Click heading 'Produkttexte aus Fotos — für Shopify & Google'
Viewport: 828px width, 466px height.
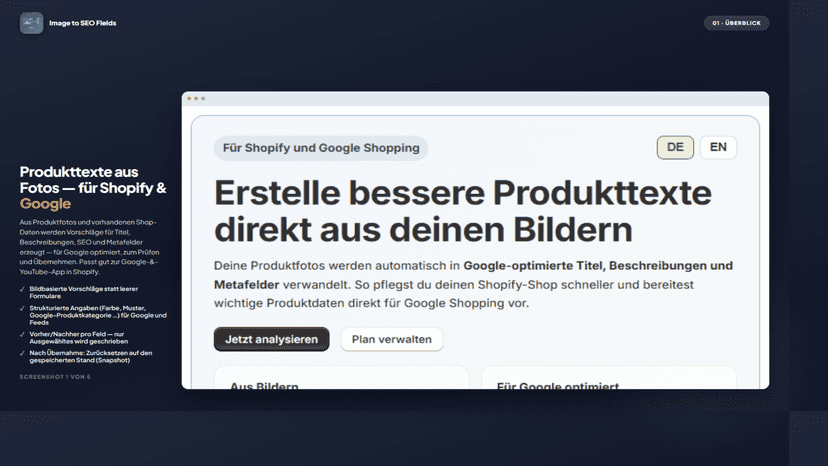click(x=93, y=188)
